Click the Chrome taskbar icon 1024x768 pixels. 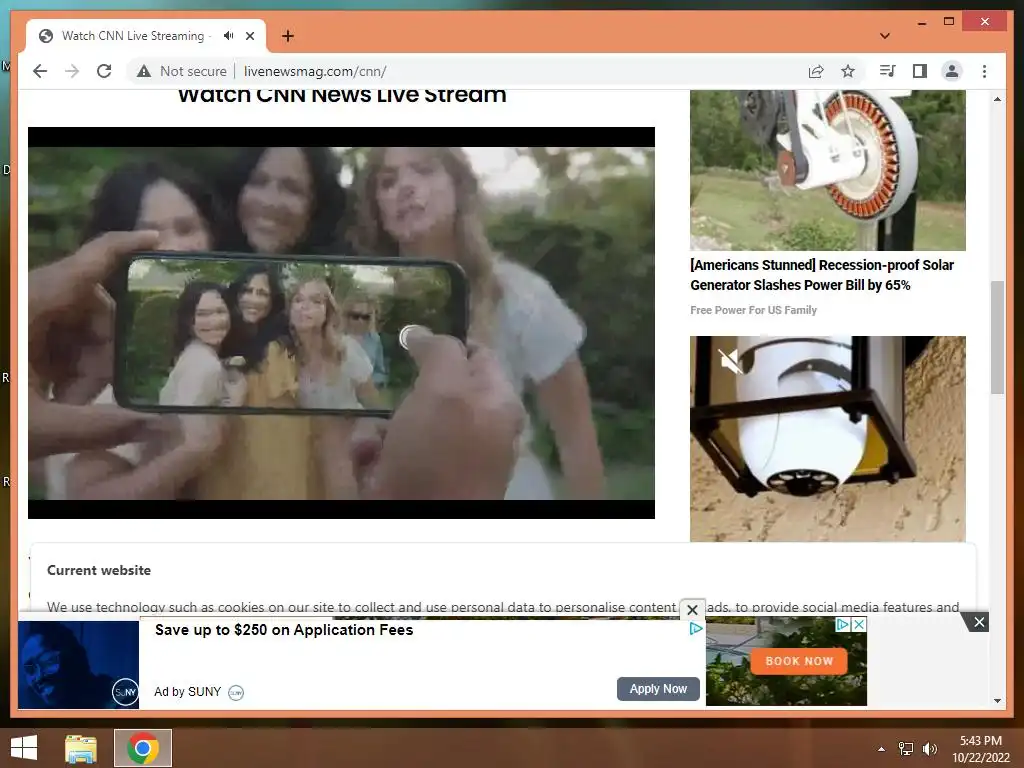(143, 748)
